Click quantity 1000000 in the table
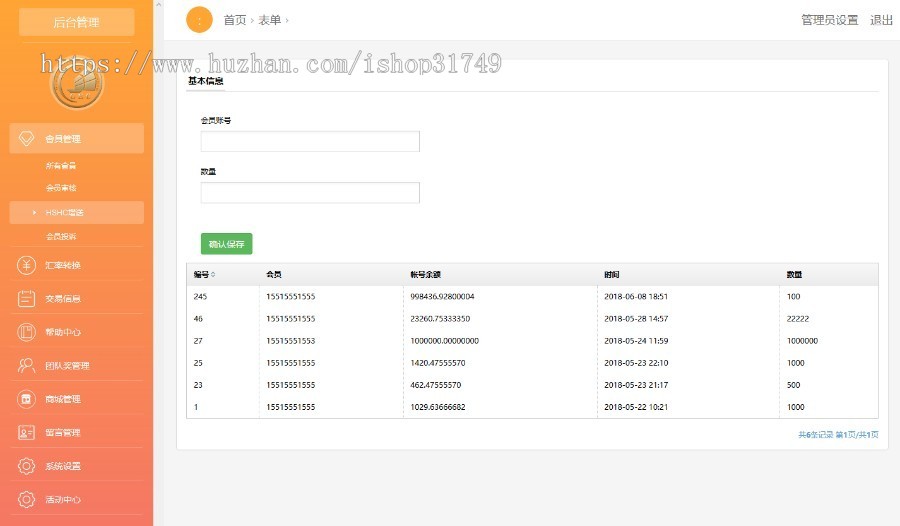 (x=802, y=341)
